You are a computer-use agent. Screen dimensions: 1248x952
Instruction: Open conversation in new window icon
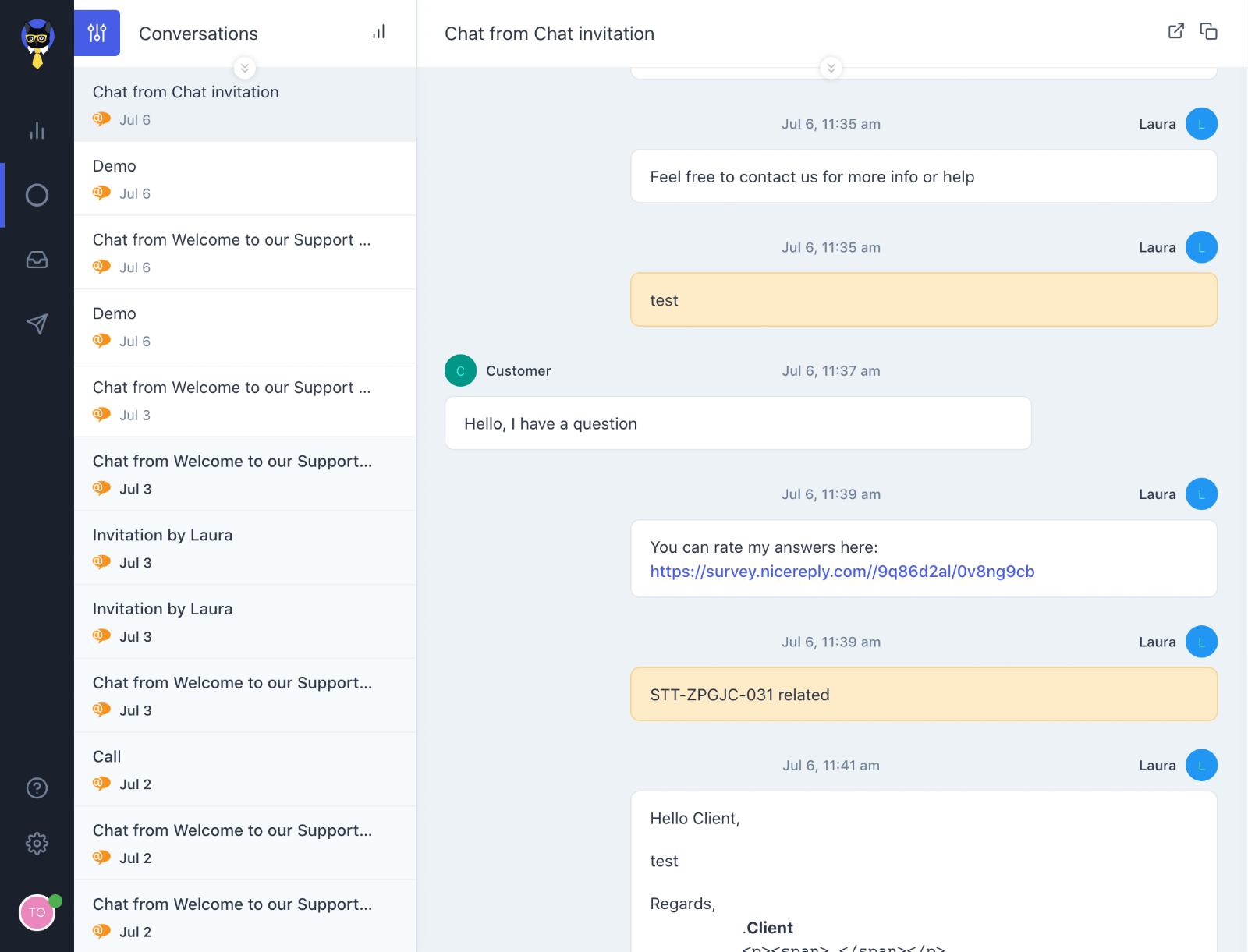[1175, 31]
